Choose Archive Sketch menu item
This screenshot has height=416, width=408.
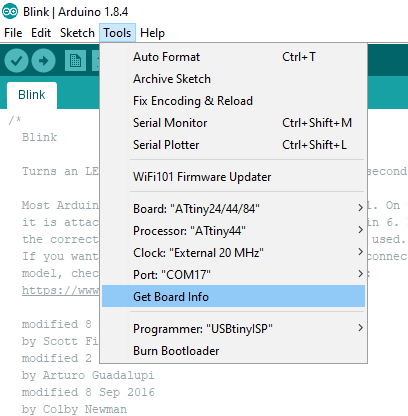pyautogui.click(x=233, y=79)
